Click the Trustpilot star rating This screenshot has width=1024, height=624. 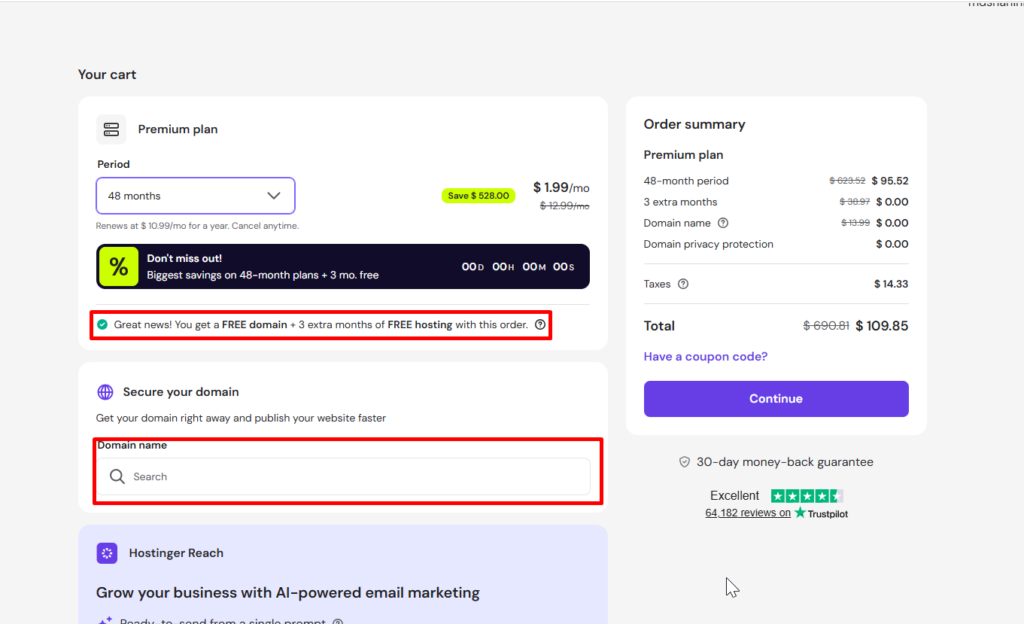tap(806, 496)
